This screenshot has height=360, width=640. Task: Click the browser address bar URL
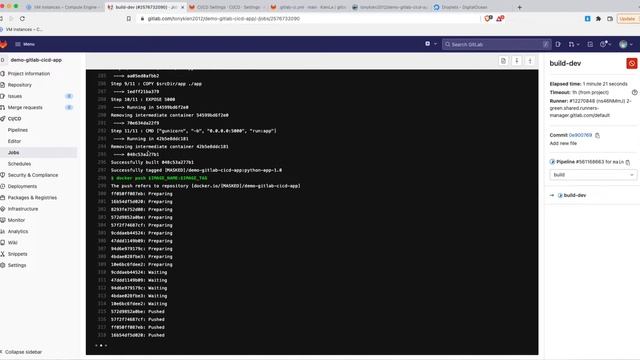[224, 19]
